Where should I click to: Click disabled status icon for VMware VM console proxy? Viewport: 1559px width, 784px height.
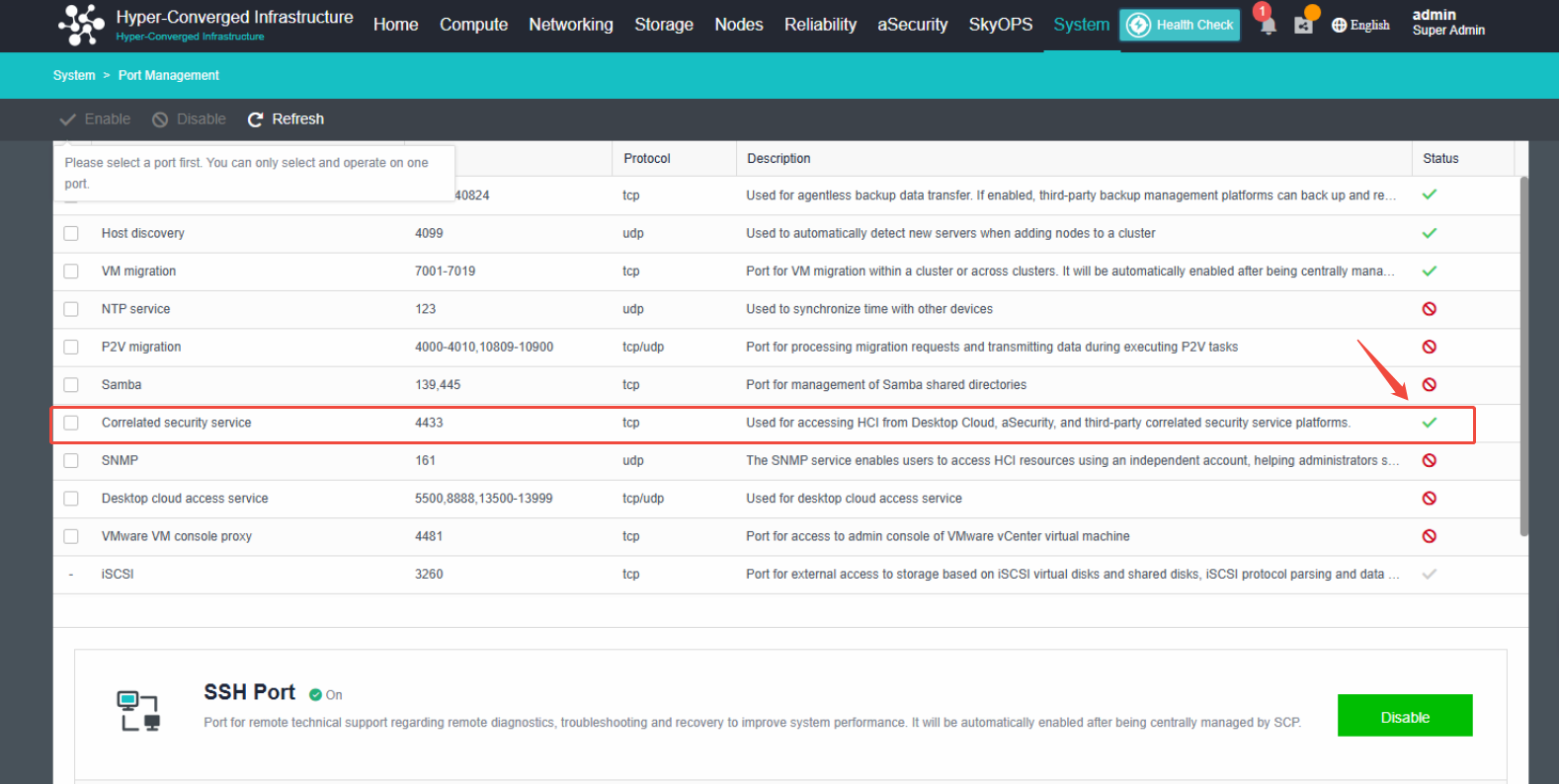[x=1429, y=536]
